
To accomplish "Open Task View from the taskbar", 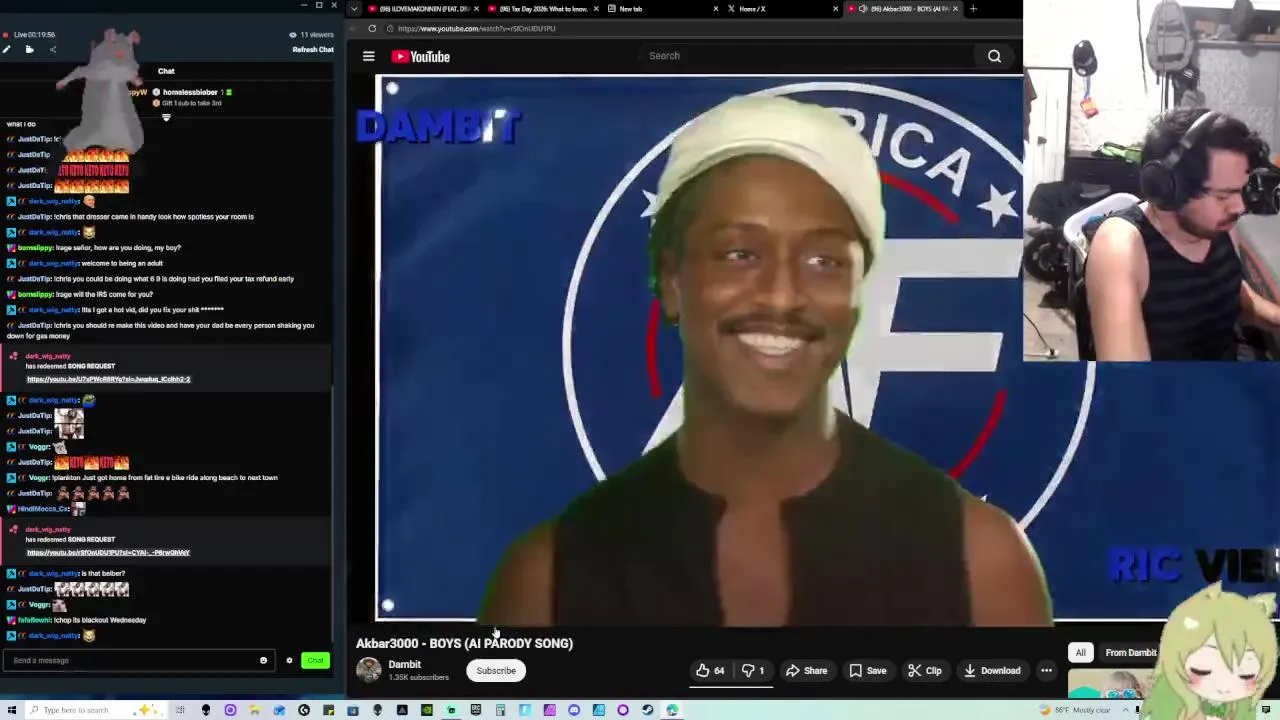I will 179,710.
